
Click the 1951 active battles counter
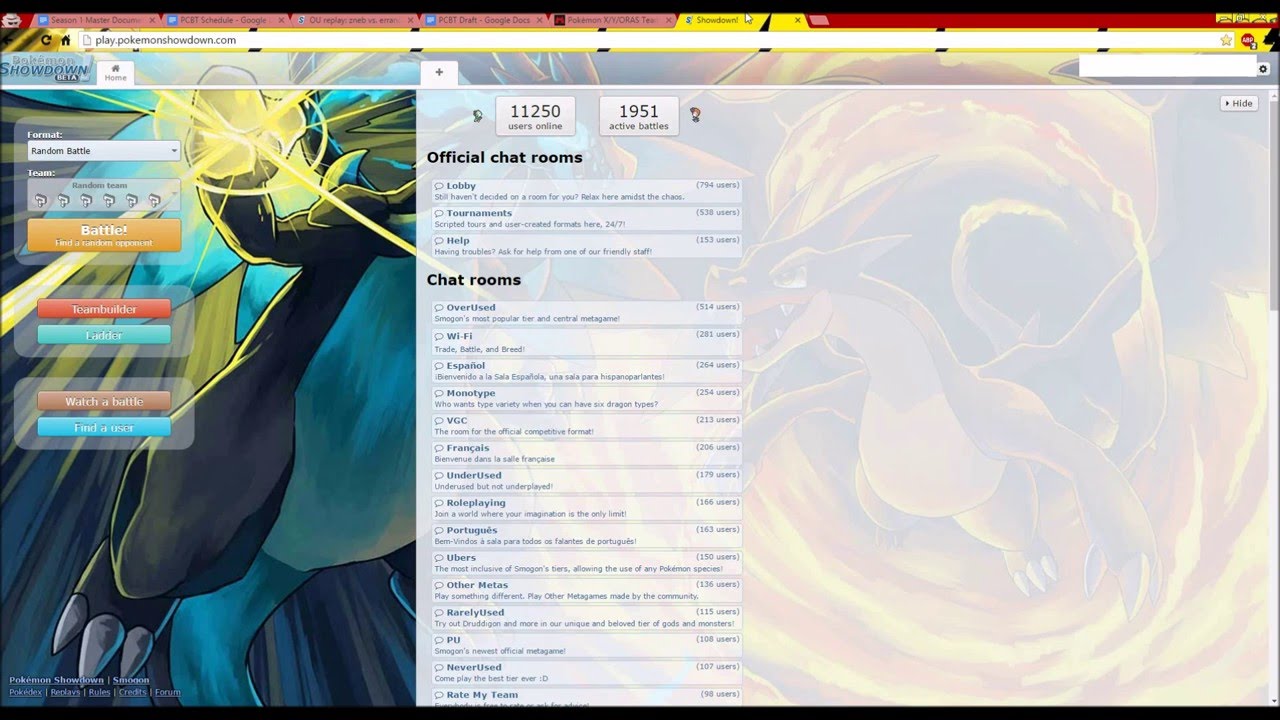point(639,116)
